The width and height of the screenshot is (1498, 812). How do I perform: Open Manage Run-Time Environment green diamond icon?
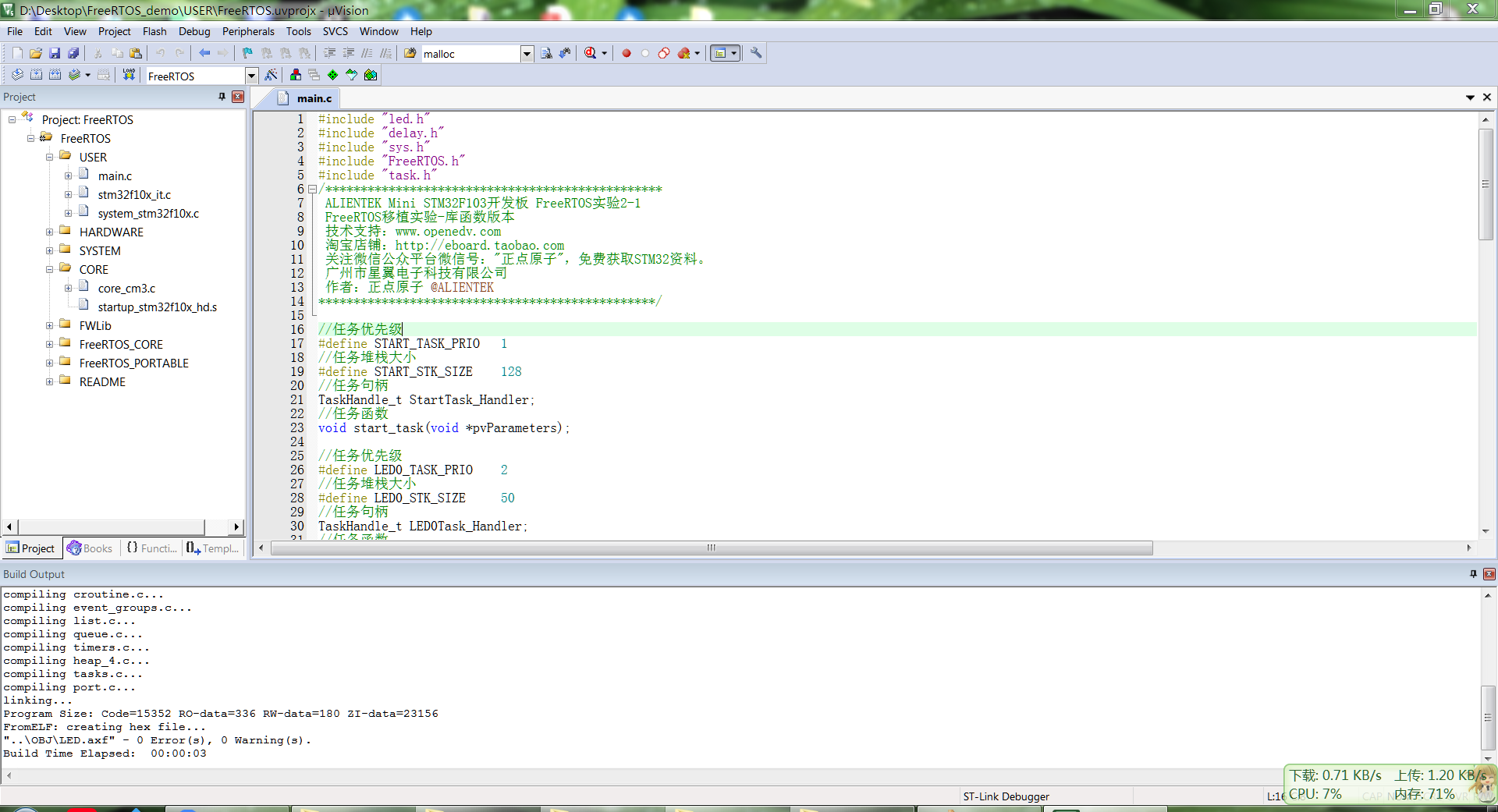click(x=333, y=75)
